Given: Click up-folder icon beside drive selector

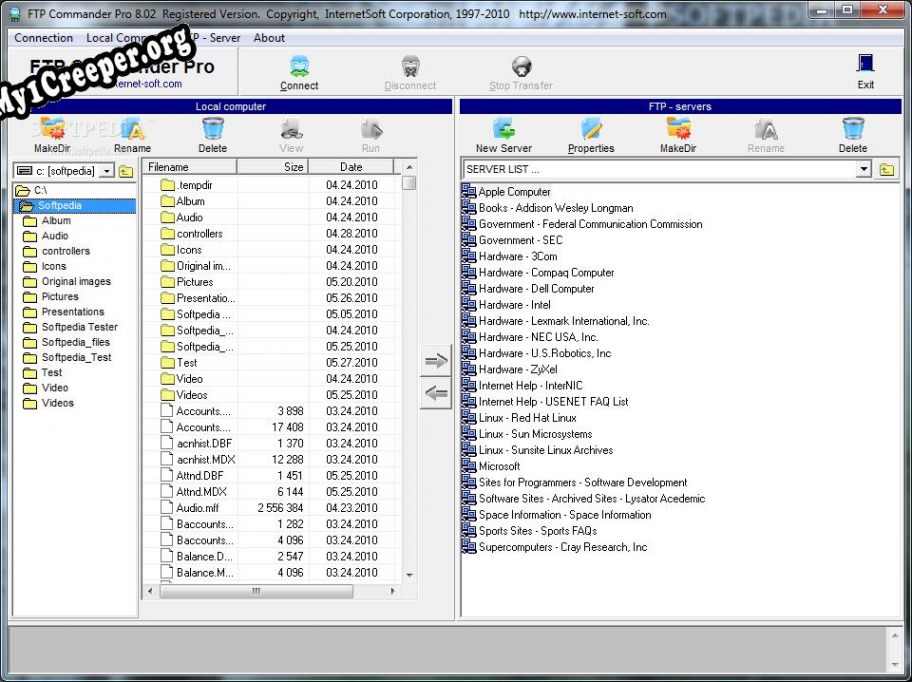Looking at the screenshot, I should pos(126,171).
